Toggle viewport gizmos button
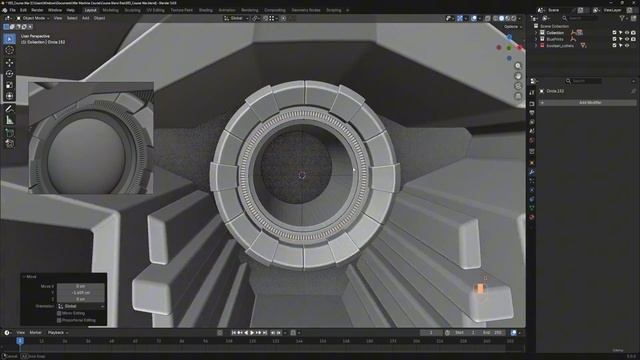640x360 pixels. tap(460, 18)
